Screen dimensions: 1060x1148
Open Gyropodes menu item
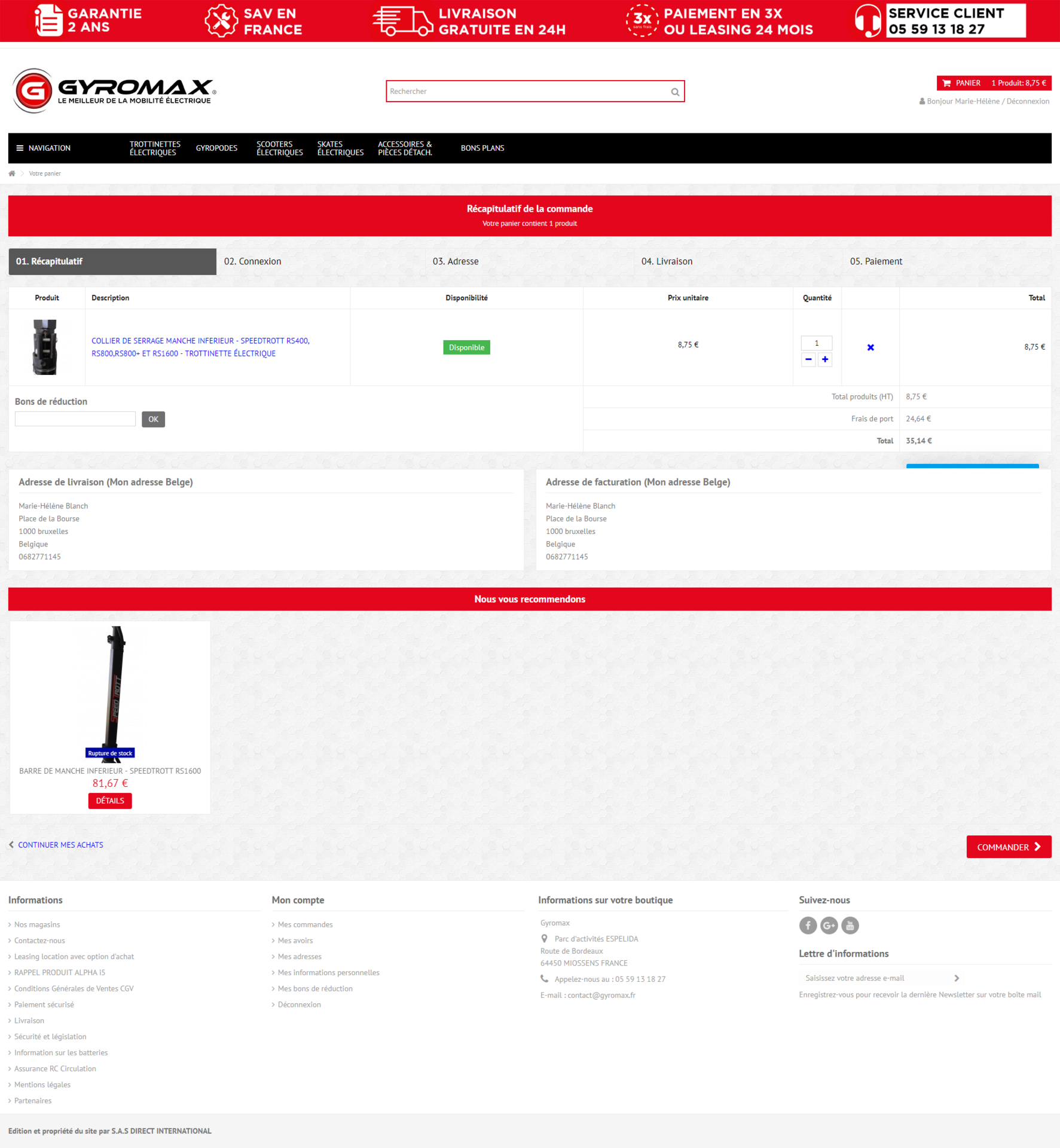(216, 148)
